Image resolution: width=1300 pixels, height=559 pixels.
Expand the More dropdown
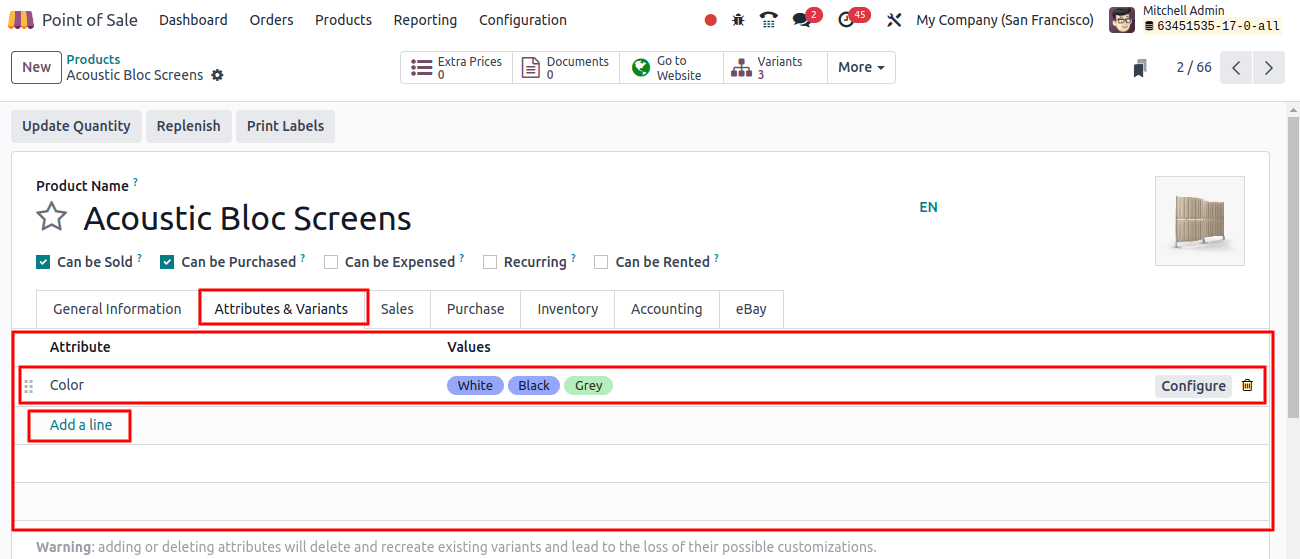click(861, 68)
